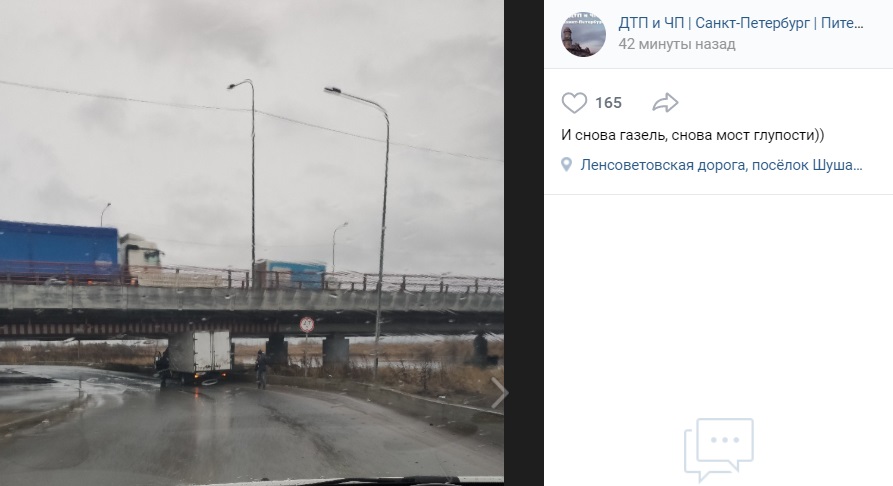893x486 pixels.
Task: Click the 165 likes counter
Action: (608, 103)
